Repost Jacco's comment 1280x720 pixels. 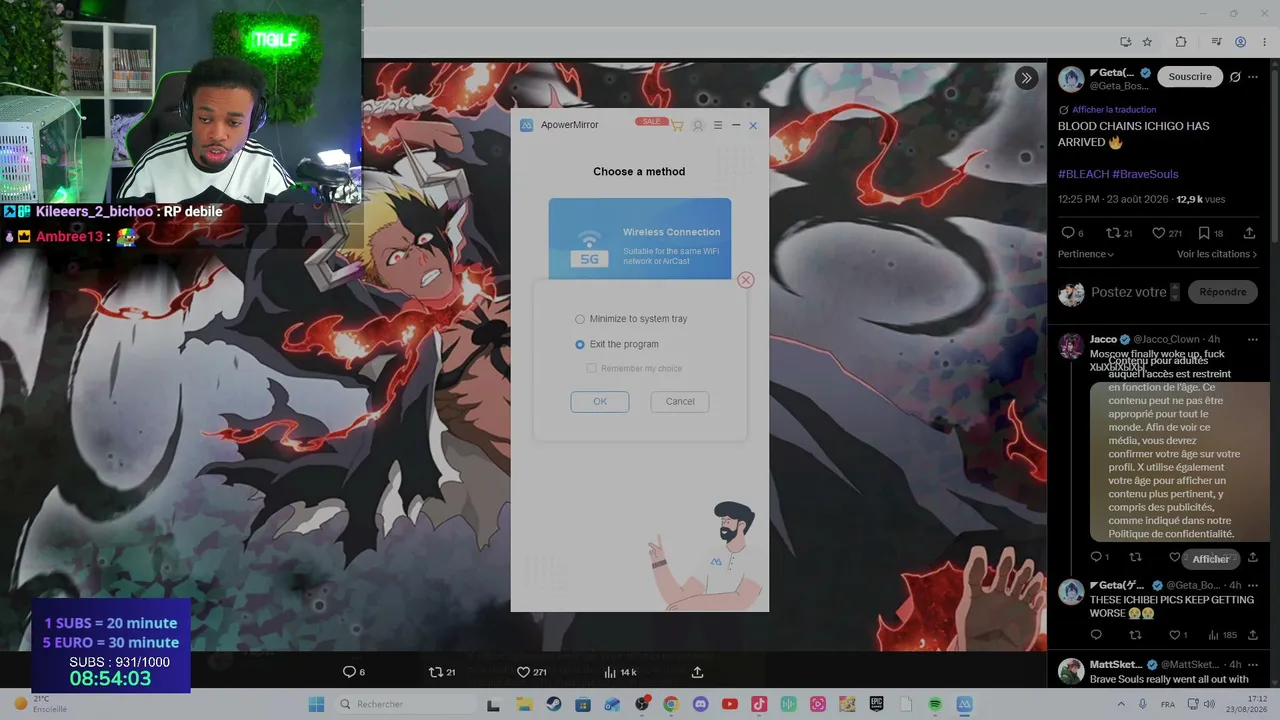click(x=1135, y=557)
